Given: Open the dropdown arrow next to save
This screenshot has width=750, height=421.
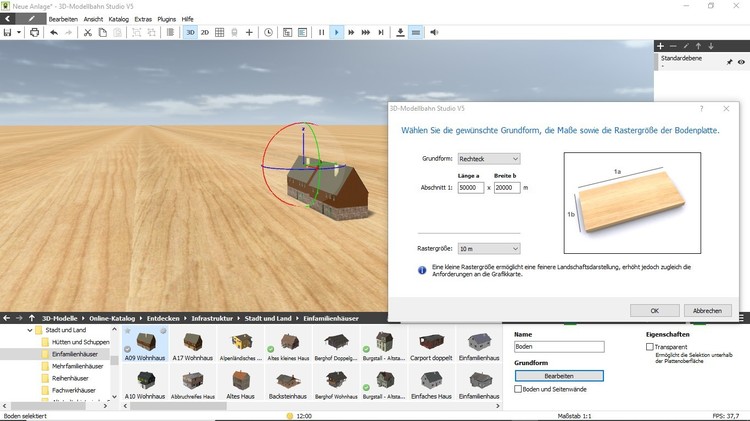Looking at the screenshot, I should point(20,32).
